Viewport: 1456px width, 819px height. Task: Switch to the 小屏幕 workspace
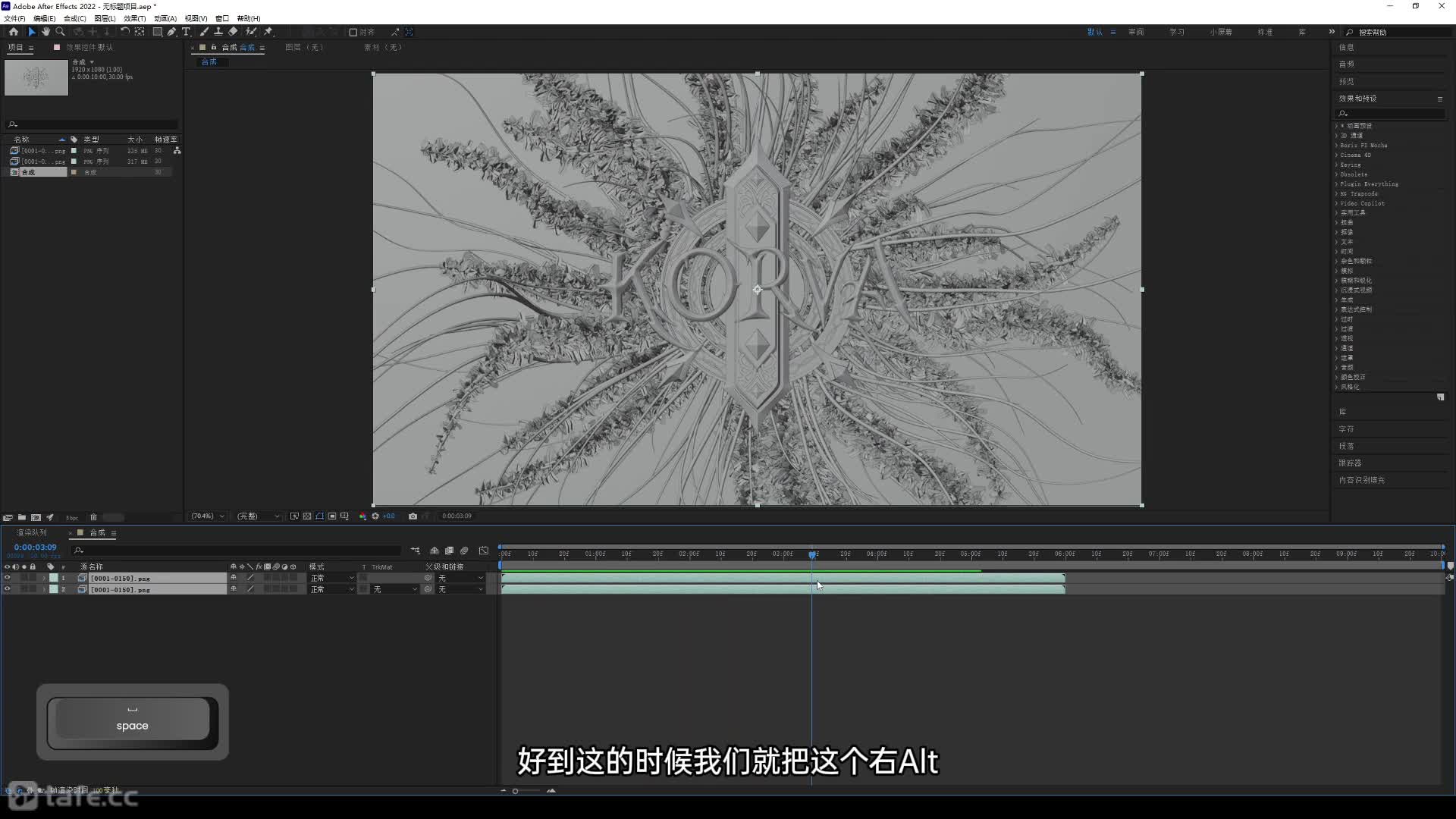click(x=1221, y=32)
